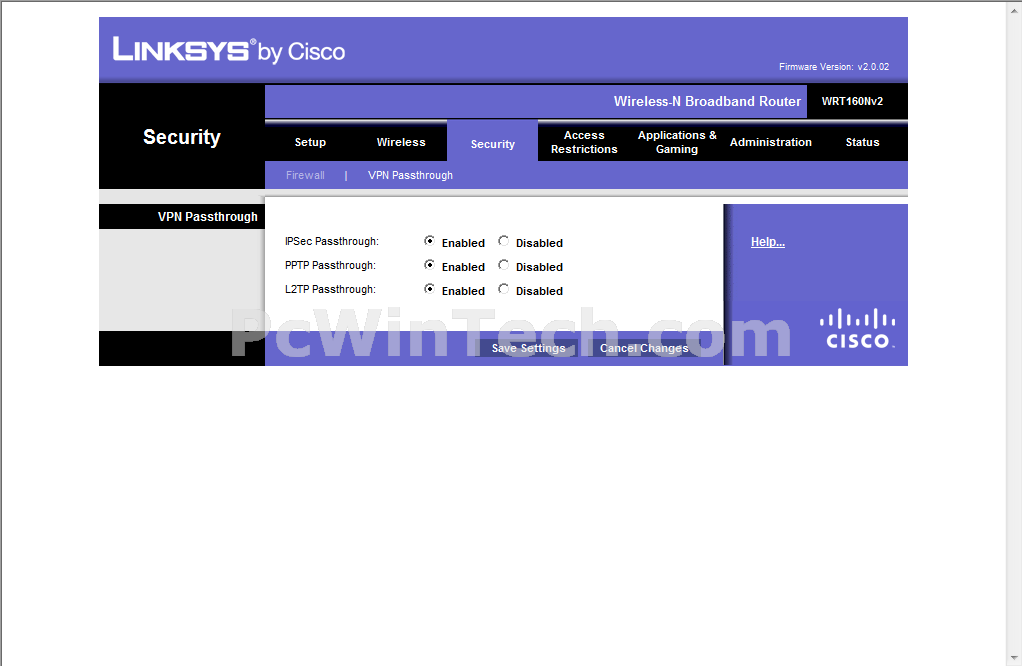Click the Save Settings button
1022x666 pixels.
click(529, 348)
